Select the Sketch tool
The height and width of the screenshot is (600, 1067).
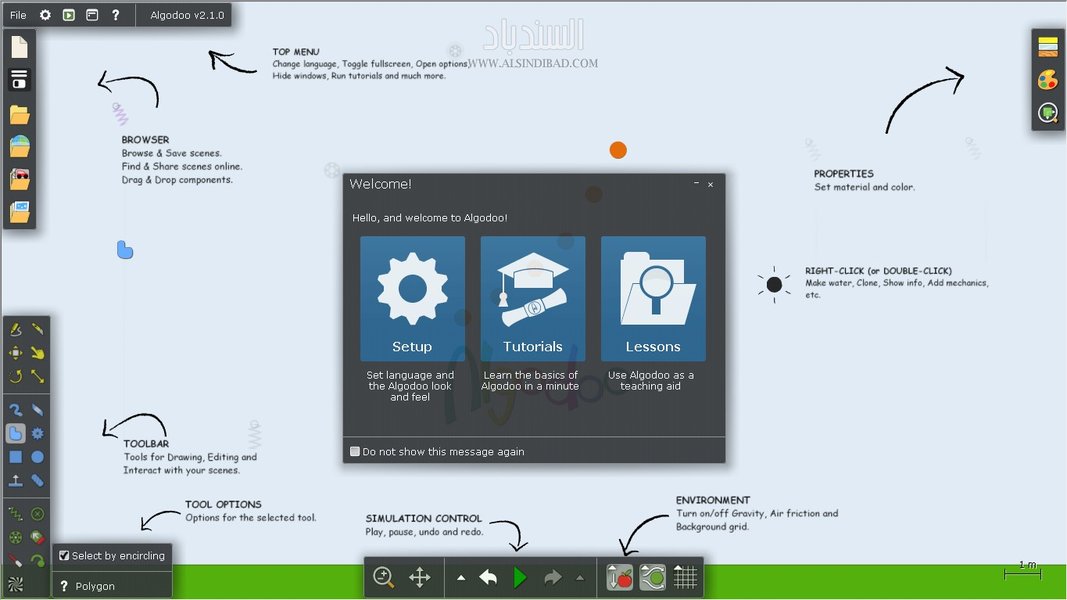(x=16, y=330)
